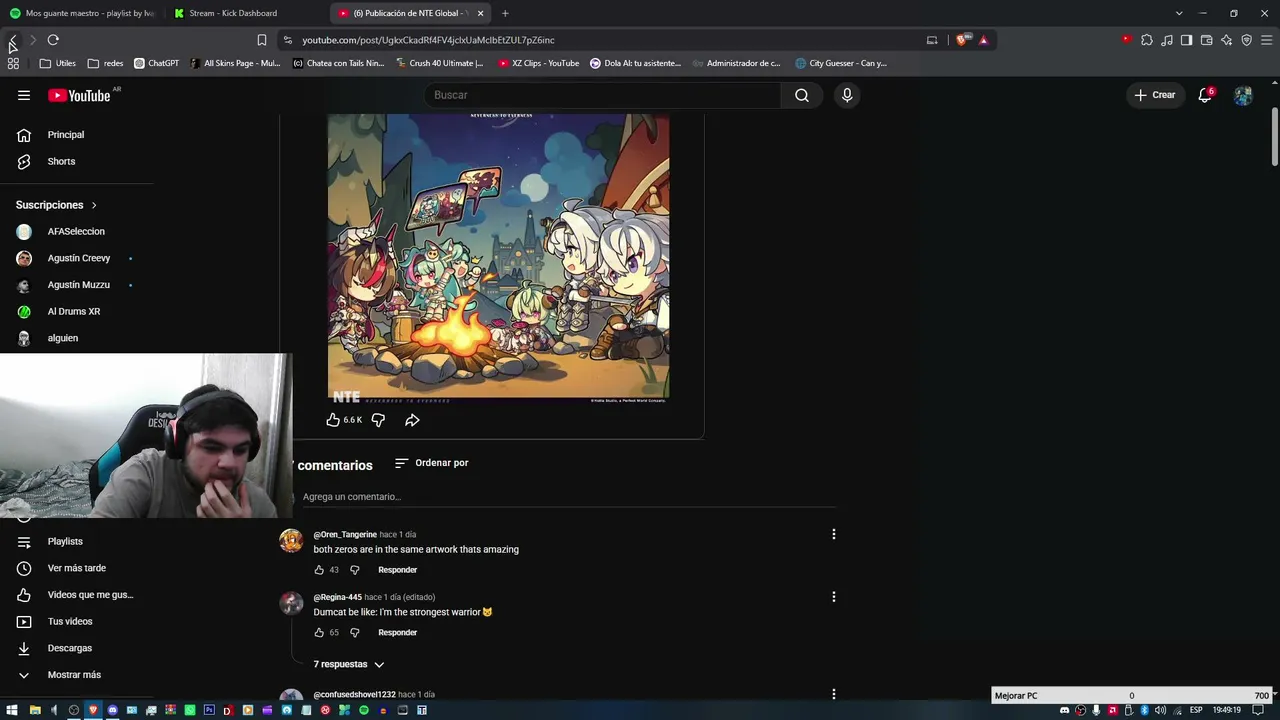Open Photoshop from the taskbar
Image resolution: width=1280 pixels, height=720 pixels.
tap(209, 710)
